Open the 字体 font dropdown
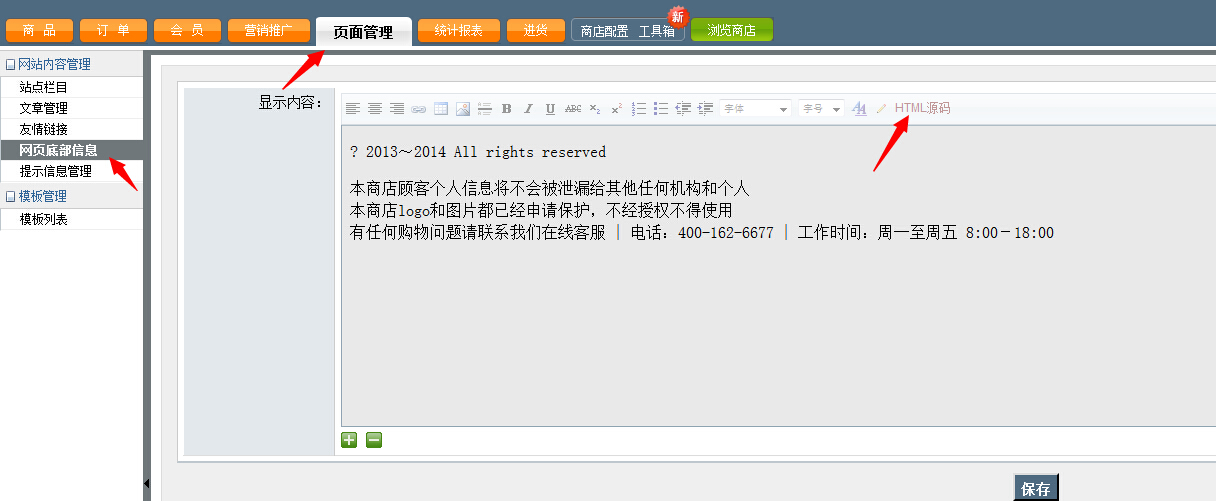 point(756,109)
